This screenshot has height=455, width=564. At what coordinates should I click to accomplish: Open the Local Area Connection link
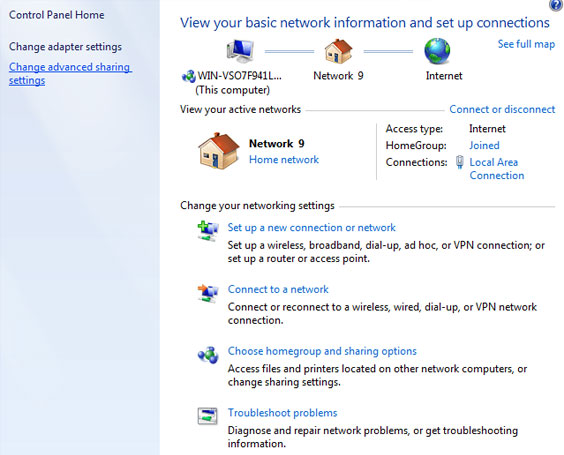tap(497, 169)
